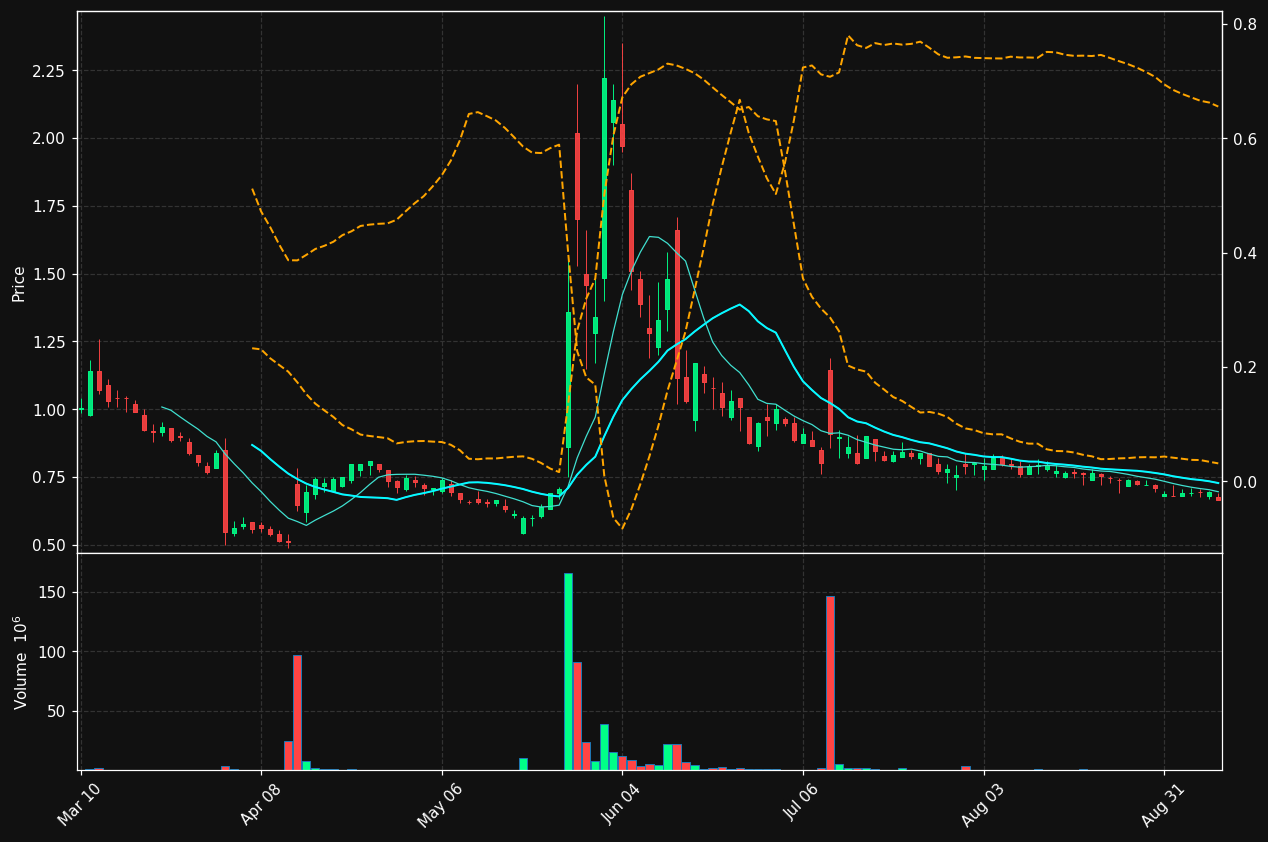Click the Jul 06 date label

coord(801,805)
